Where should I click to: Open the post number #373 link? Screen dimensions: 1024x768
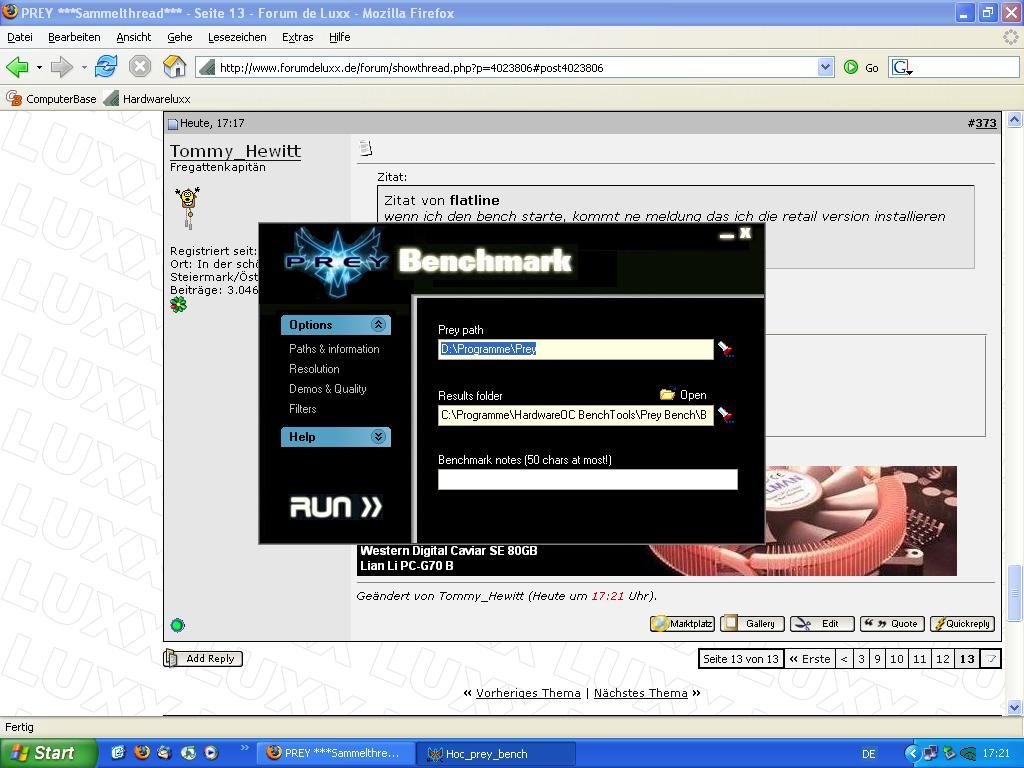pyautogui.click(x=986, y=123)
